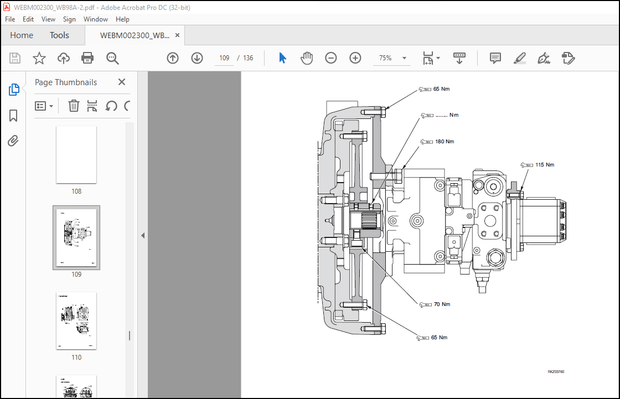Open Page Thumbnails sidebar icon
This screenshot has height=399, width=620.
tap(14, 90)
